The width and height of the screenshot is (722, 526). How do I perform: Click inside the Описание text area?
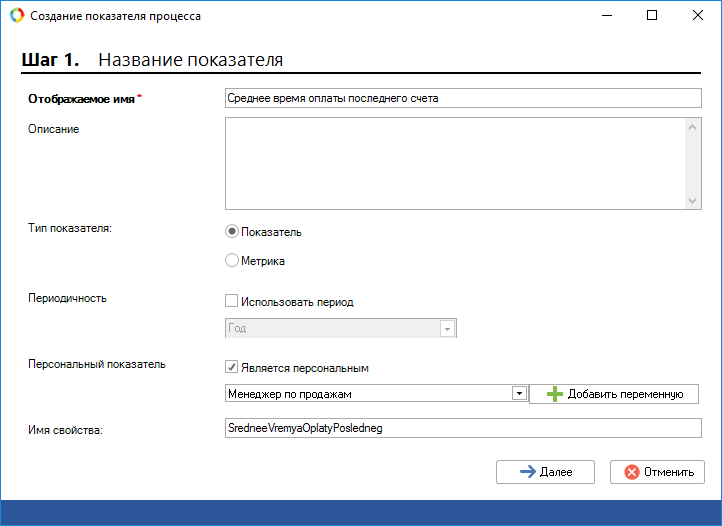(454, 163)
